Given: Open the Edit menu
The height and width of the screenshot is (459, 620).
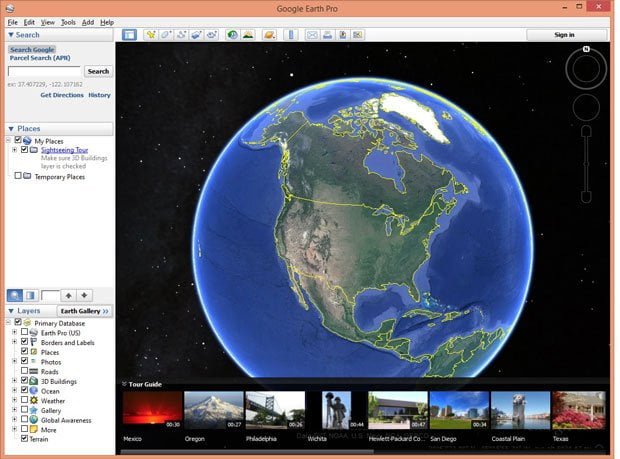Looking at the screenshot, I should 29,22.
